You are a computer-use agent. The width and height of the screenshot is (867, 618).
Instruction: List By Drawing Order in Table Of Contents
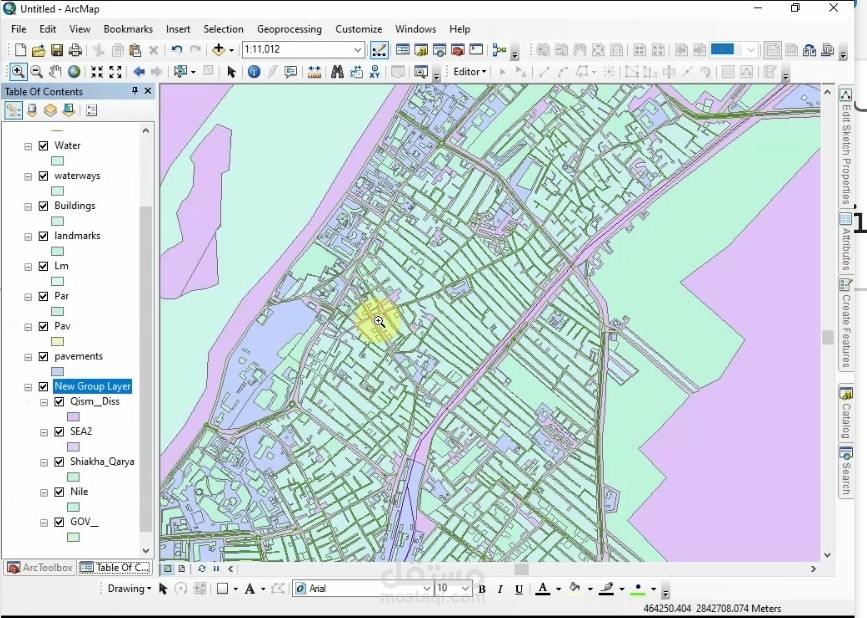click(13, 111)
